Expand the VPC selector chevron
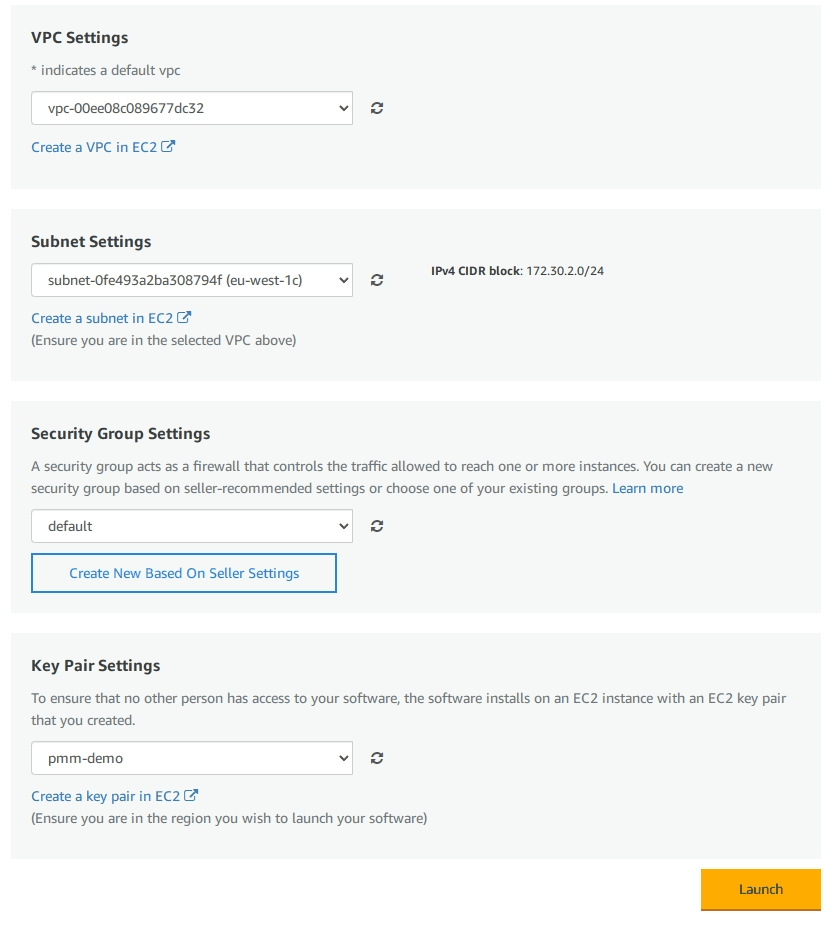835x925 pixels. pyautogui.click(x=344, y=108)
